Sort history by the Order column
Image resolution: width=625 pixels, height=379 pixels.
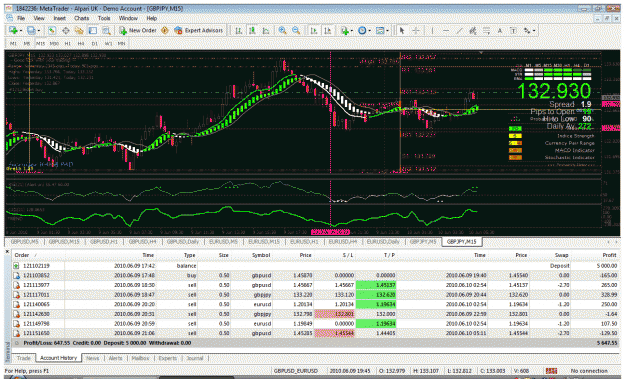pyautogui.click(x=22, y=255)
